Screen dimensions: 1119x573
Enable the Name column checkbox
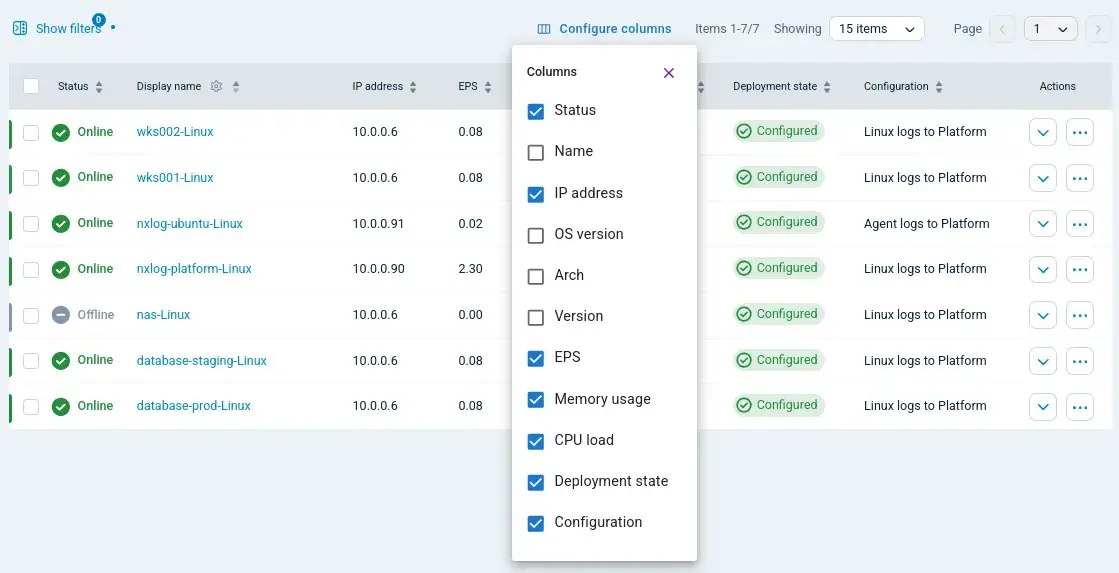coord(536,152)
